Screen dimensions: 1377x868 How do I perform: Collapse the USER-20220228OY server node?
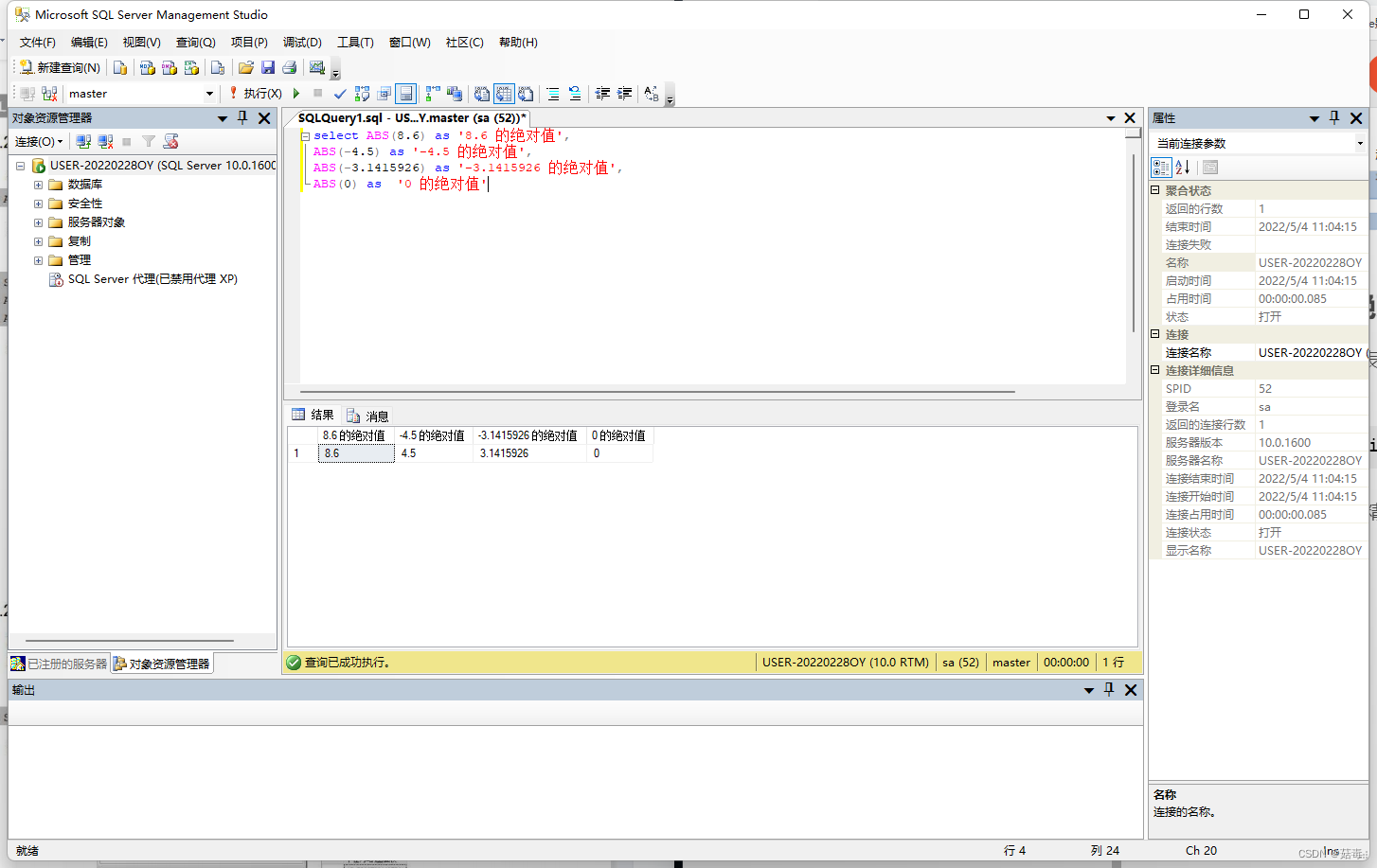tap(20, 166)
